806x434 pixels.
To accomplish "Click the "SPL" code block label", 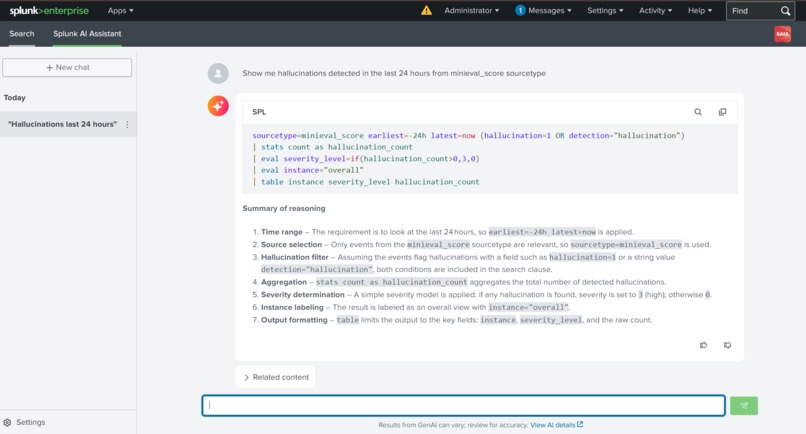I will pos(259,112).
